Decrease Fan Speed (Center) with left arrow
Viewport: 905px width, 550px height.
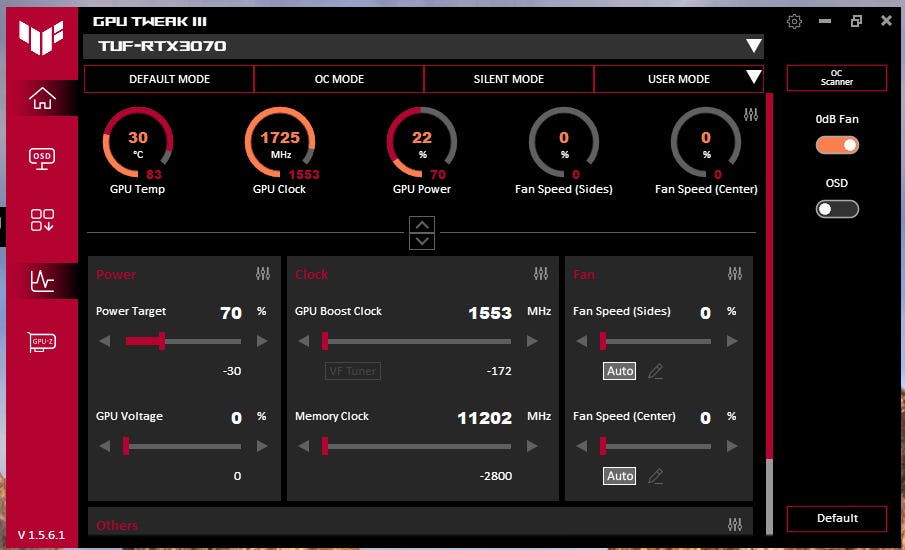582,446
